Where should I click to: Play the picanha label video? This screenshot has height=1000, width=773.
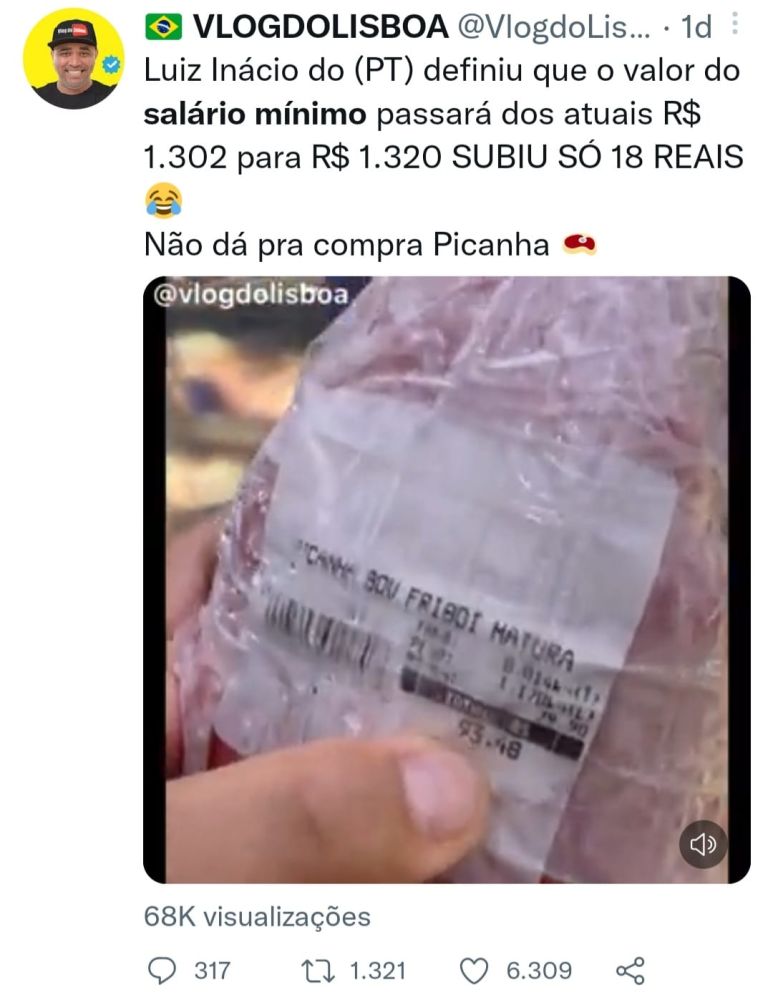tap(446, 579)
